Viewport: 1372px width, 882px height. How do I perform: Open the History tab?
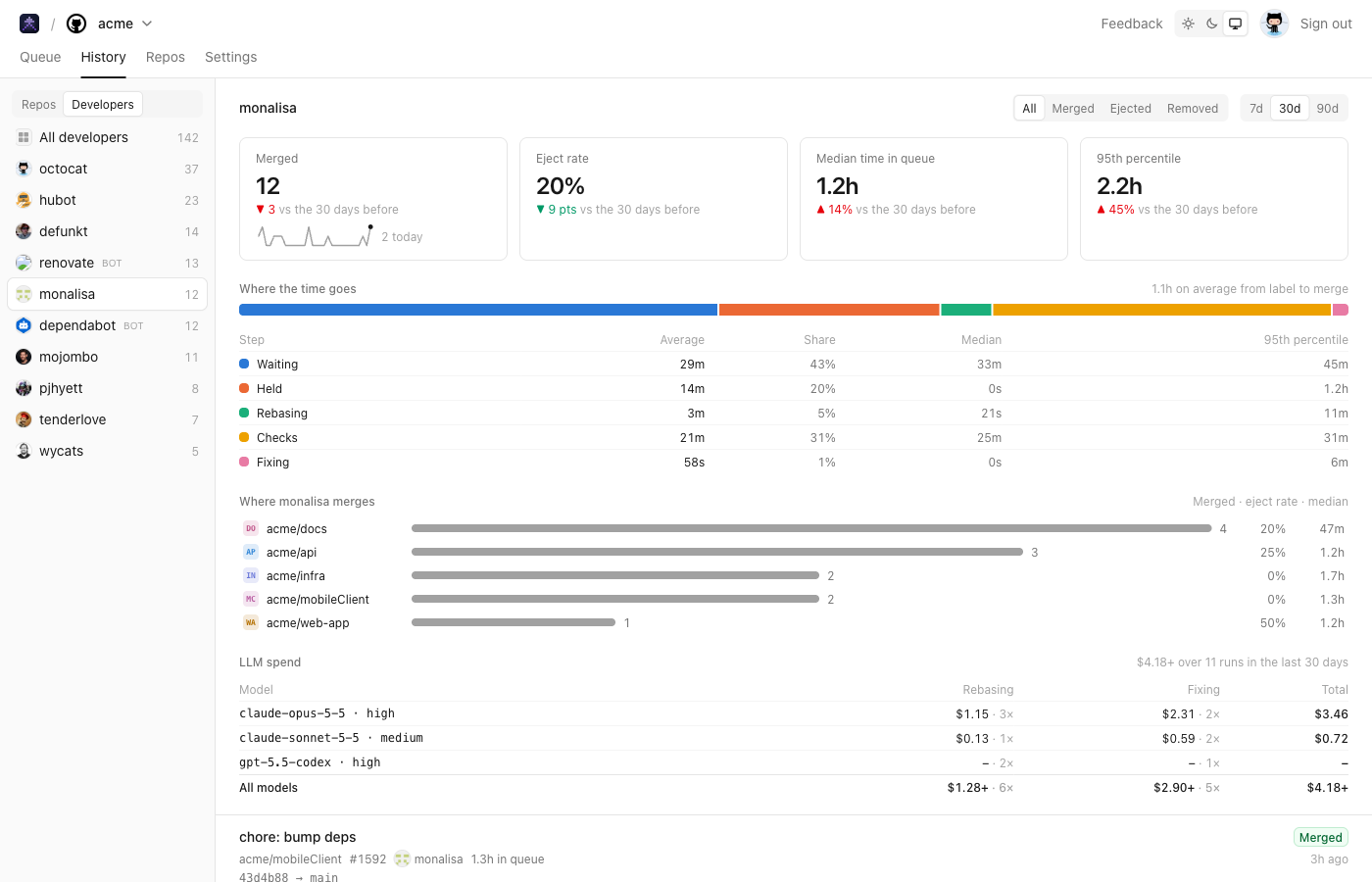click(x=104, y=57)
